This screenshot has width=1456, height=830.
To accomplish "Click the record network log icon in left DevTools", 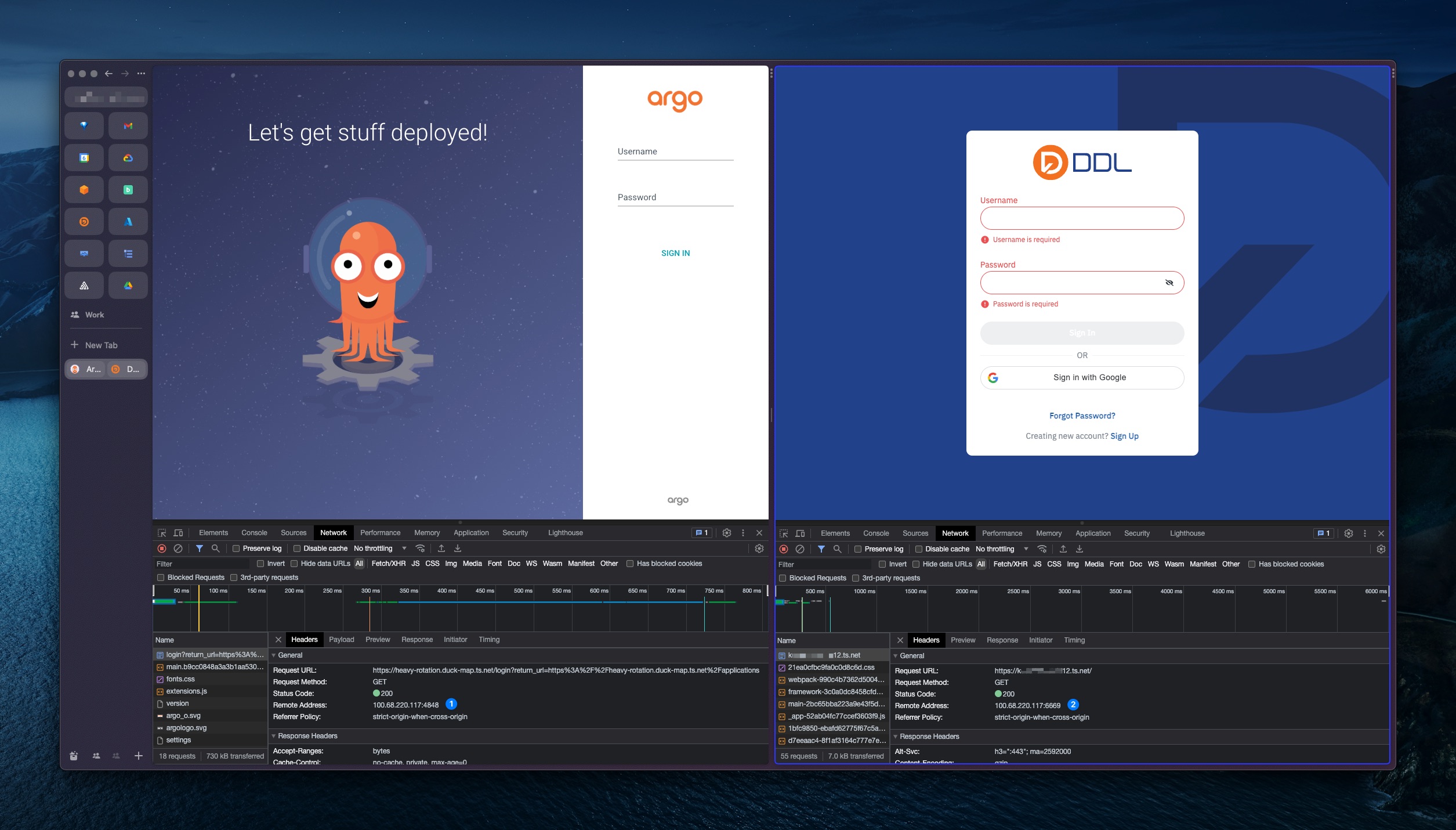I will [x=162, y=548].
